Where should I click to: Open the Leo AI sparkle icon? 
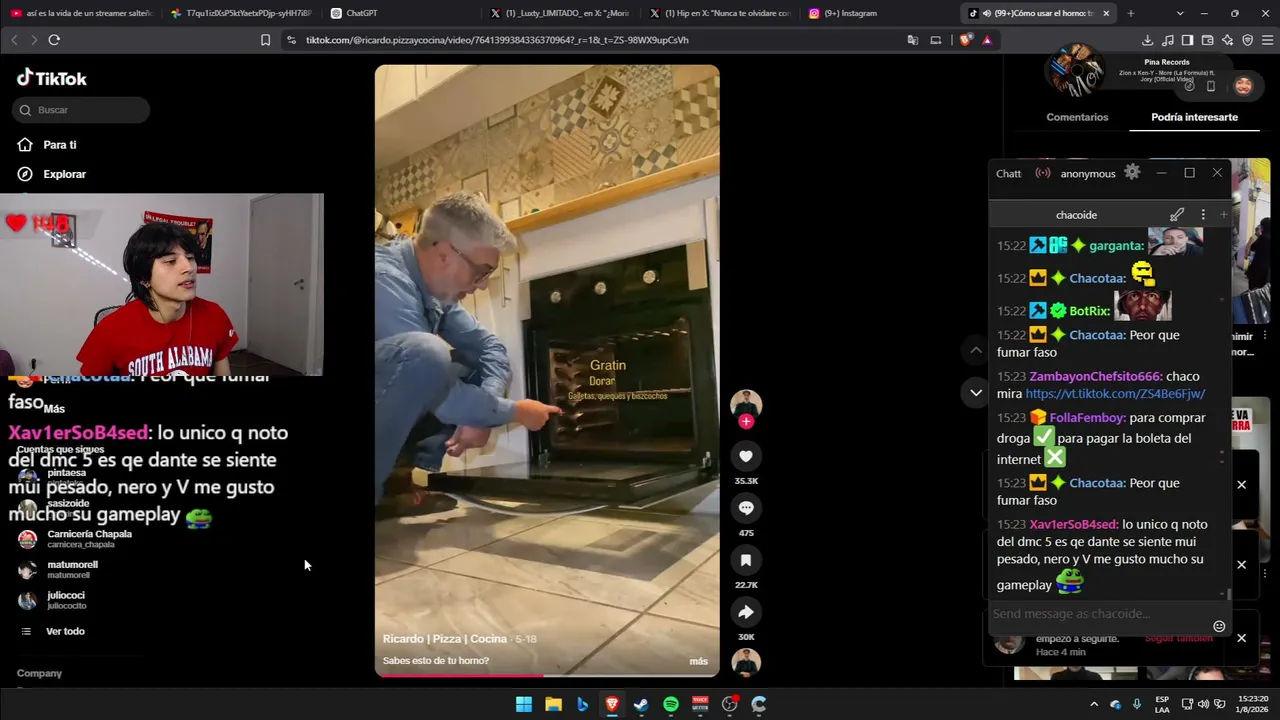click(x=1227, y=40)
